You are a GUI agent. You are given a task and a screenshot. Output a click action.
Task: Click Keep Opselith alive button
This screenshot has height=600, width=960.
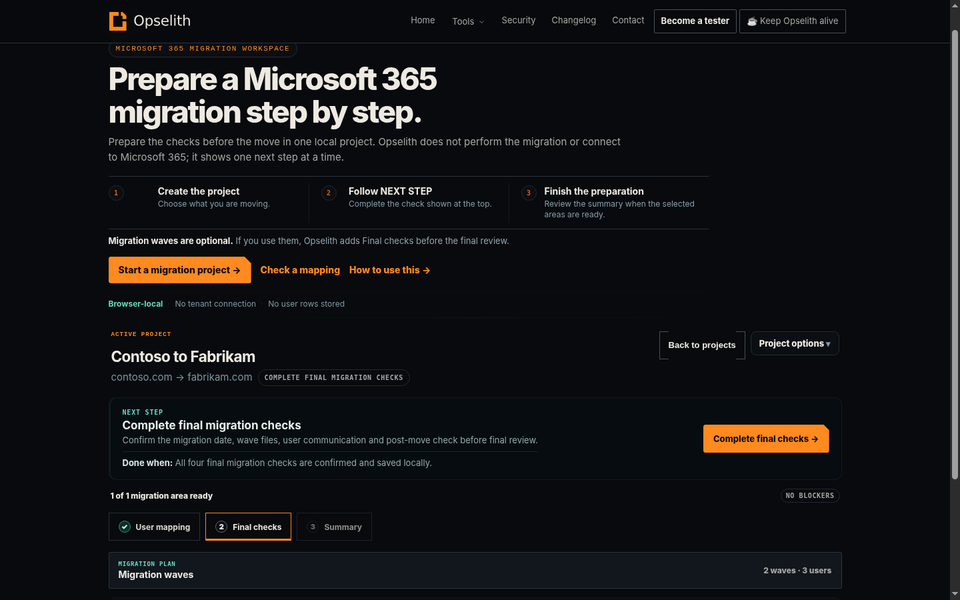[x=792, y=21]
